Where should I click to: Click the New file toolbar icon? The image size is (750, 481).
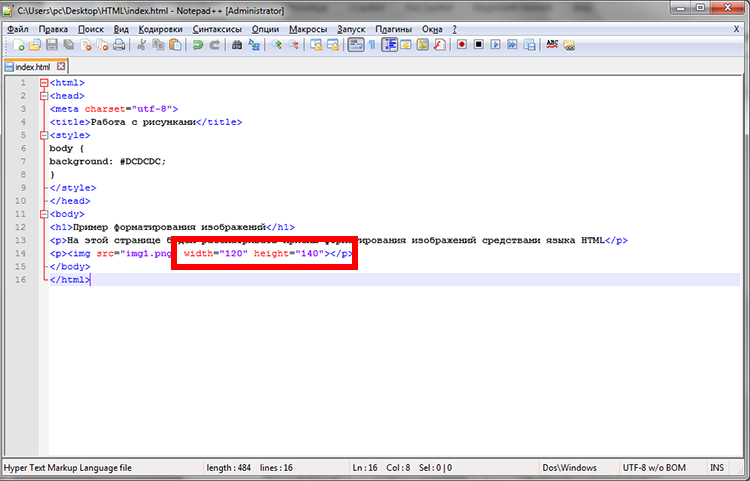coord(18,45)
